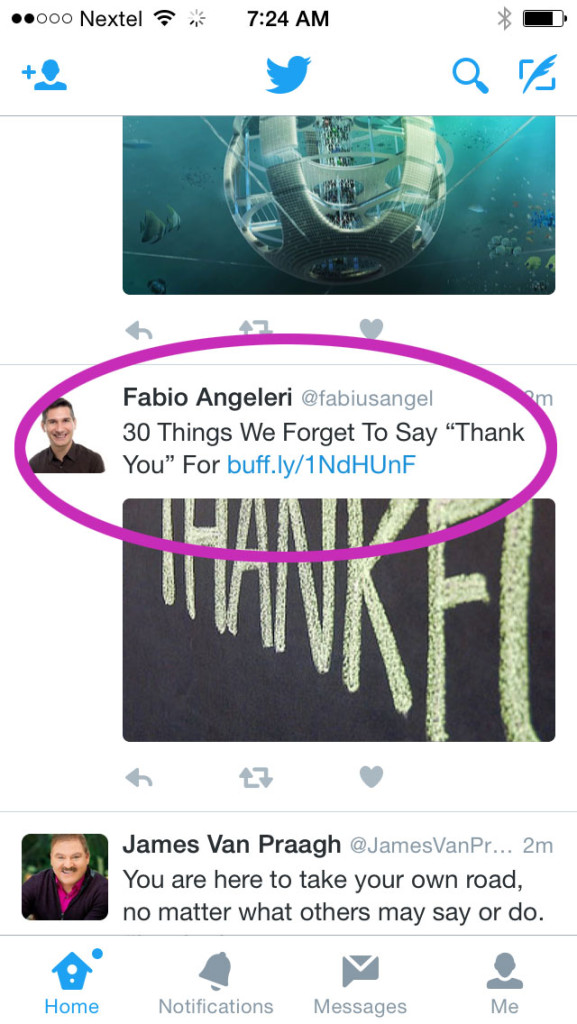View the underwater sphere image

[x=339, y=205]
